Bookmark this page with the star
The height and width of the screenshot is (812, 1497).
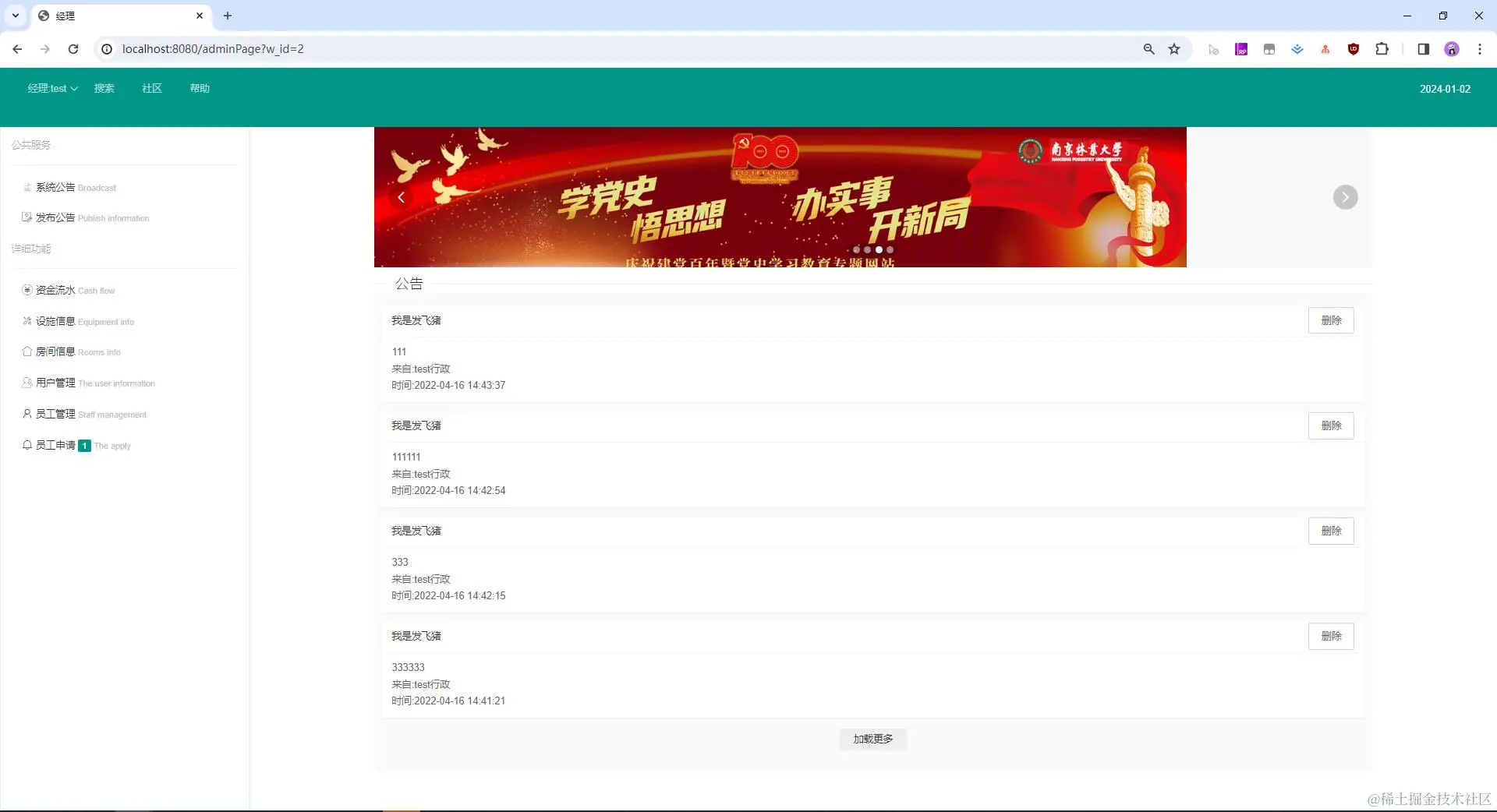[x=1174, y=49]
